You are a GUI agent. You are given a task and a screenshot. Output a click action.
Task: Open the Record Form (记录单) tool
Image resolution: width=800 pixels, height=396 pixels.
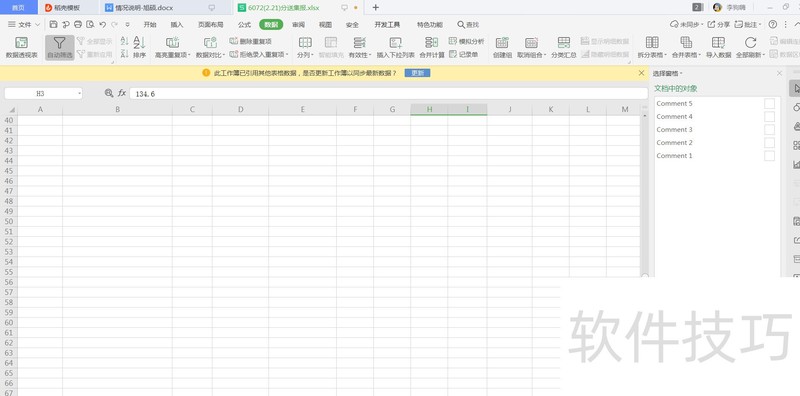[x=463, y=54]
